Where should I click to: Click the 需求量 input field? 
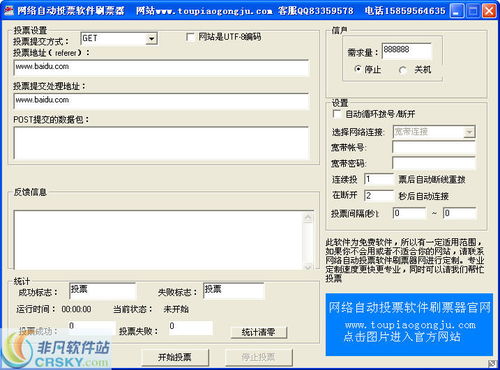click(x=407, y=51)
